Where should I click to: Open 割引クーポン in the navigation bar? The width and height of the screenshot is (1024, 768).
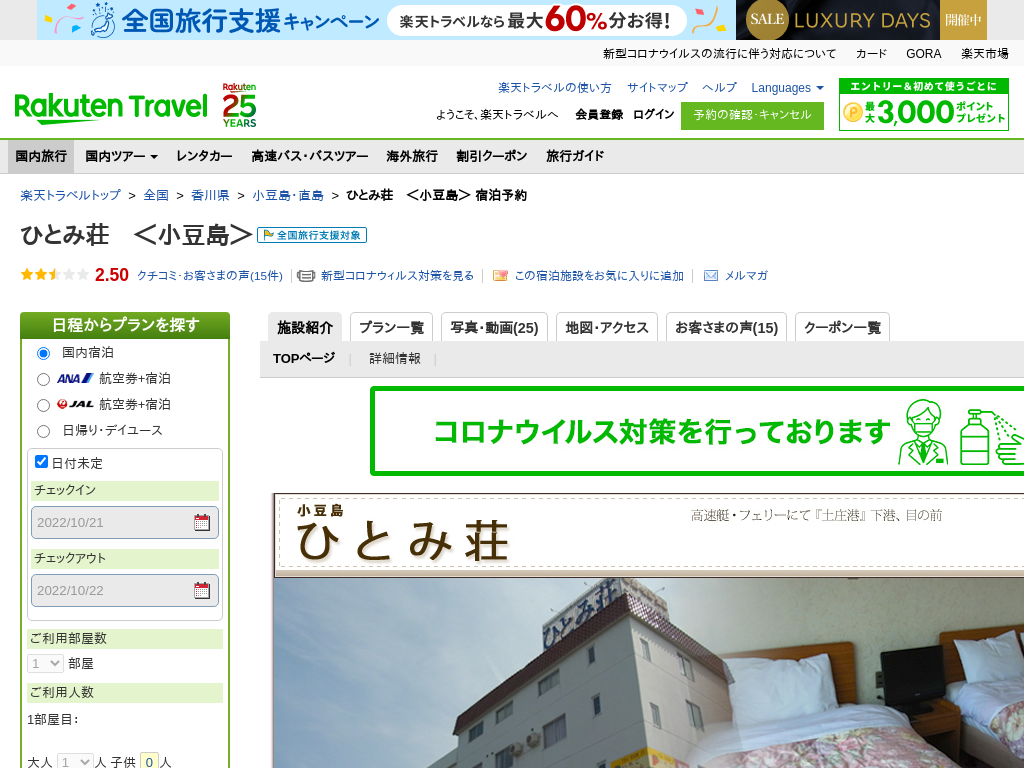pyautogui.click(x=492, y=157)
